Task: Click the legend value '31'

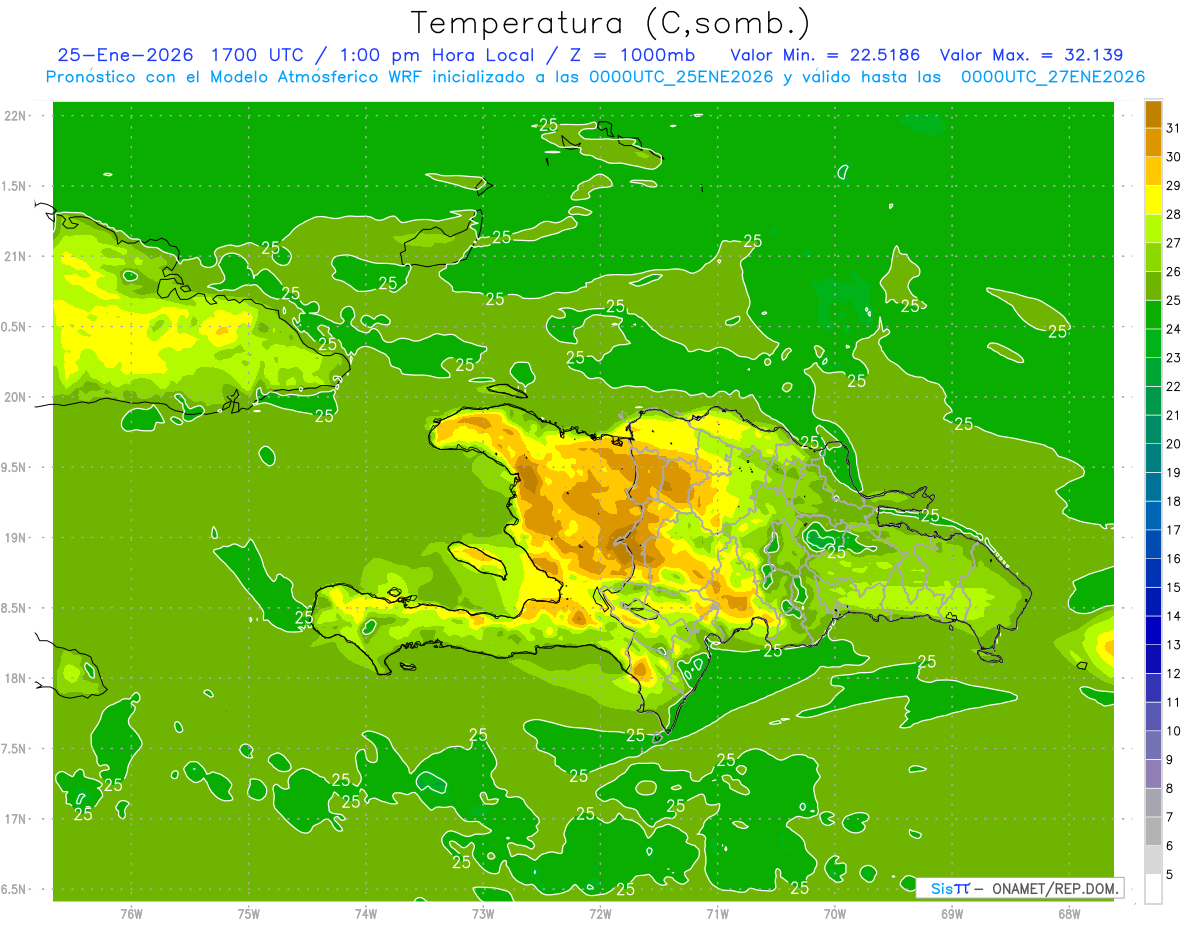Action: (1174, 128)
